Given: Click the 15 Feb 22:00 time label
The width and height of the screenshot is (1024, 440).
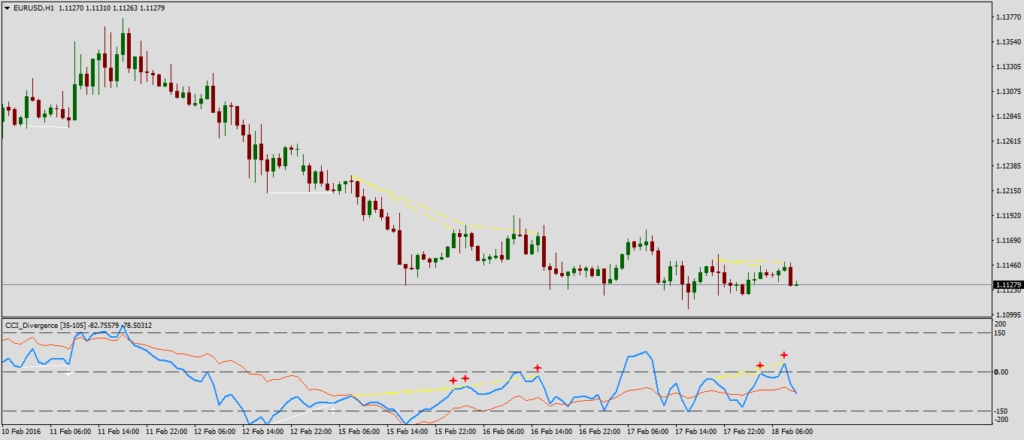Looking at the screenshot, I should (456, 431).
